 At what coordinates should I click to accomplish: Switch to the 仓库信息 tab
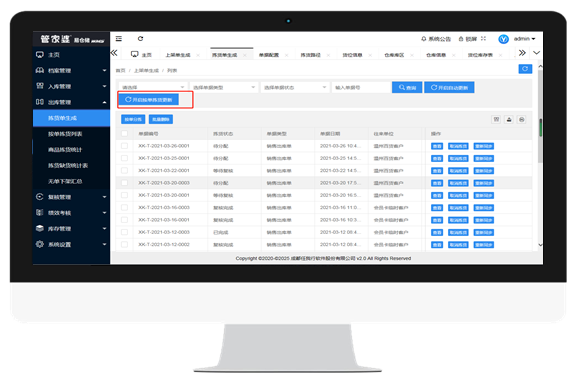pos(436,55)
